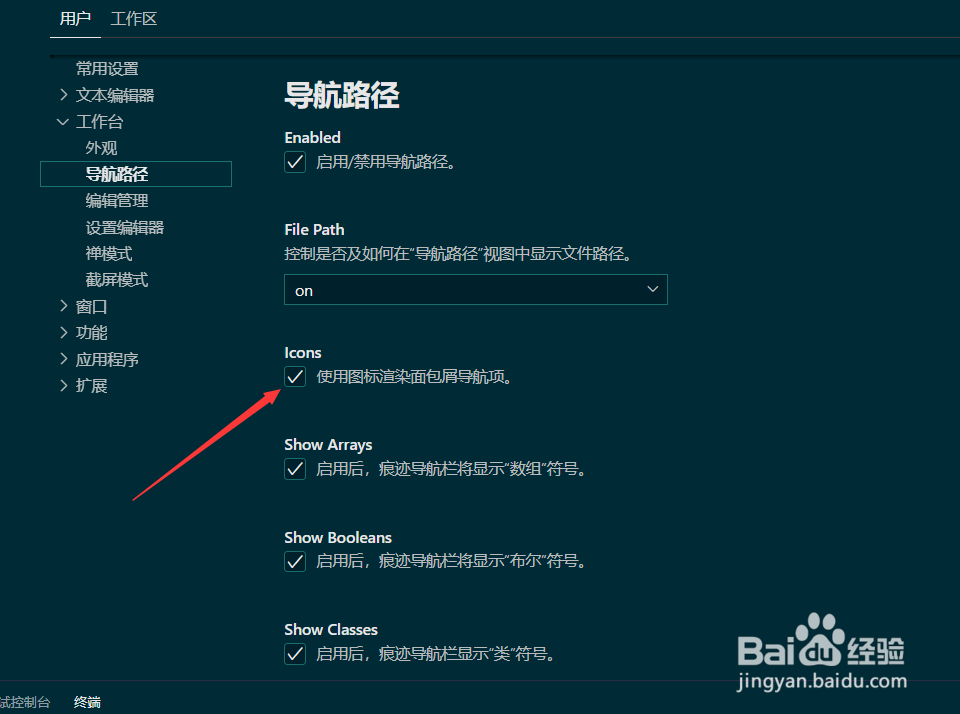Open the 外观 settings page

101,147
